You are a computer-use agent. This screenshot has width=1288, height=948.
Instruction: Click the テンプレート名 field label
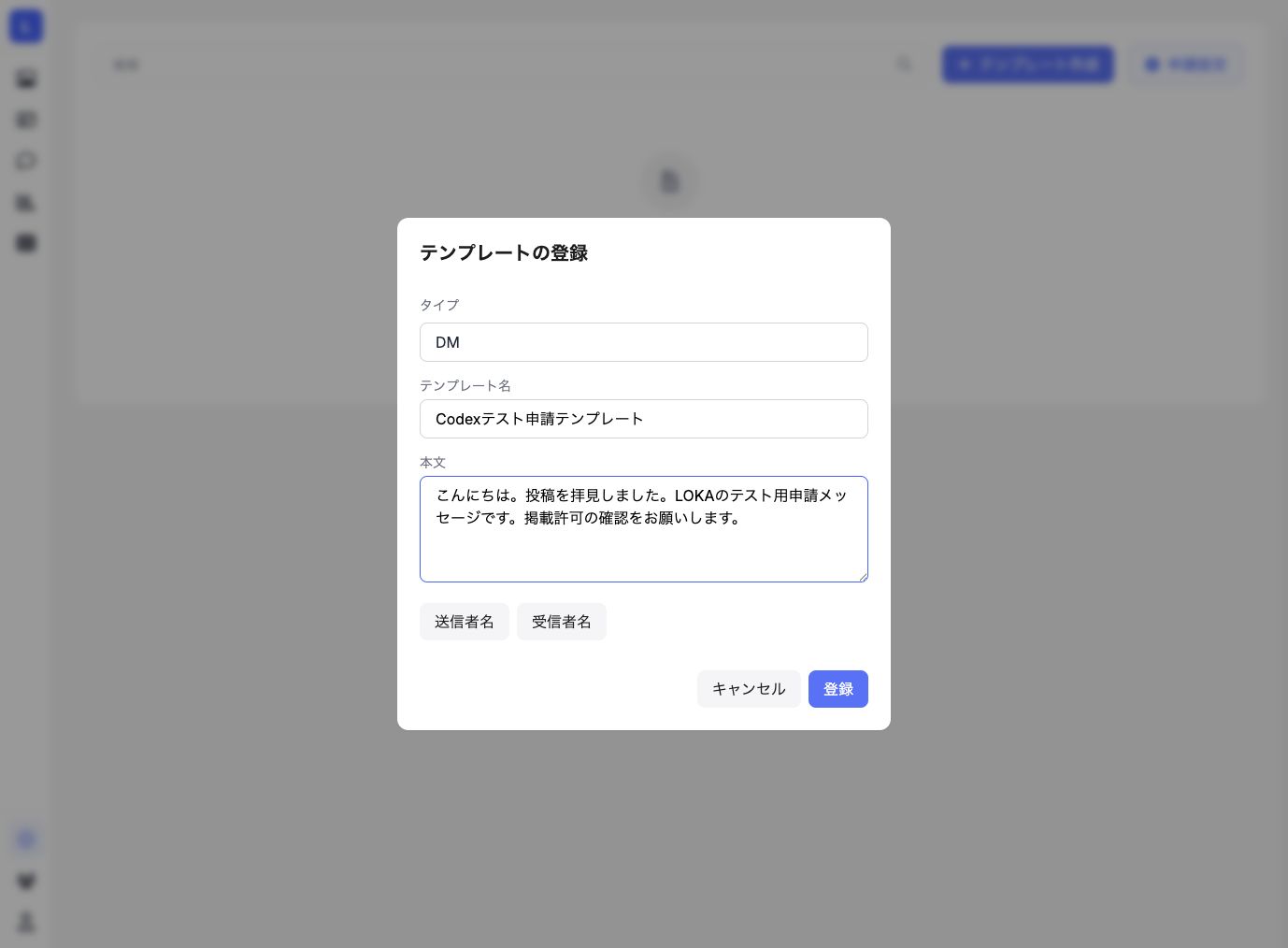(x=465, y=385)
